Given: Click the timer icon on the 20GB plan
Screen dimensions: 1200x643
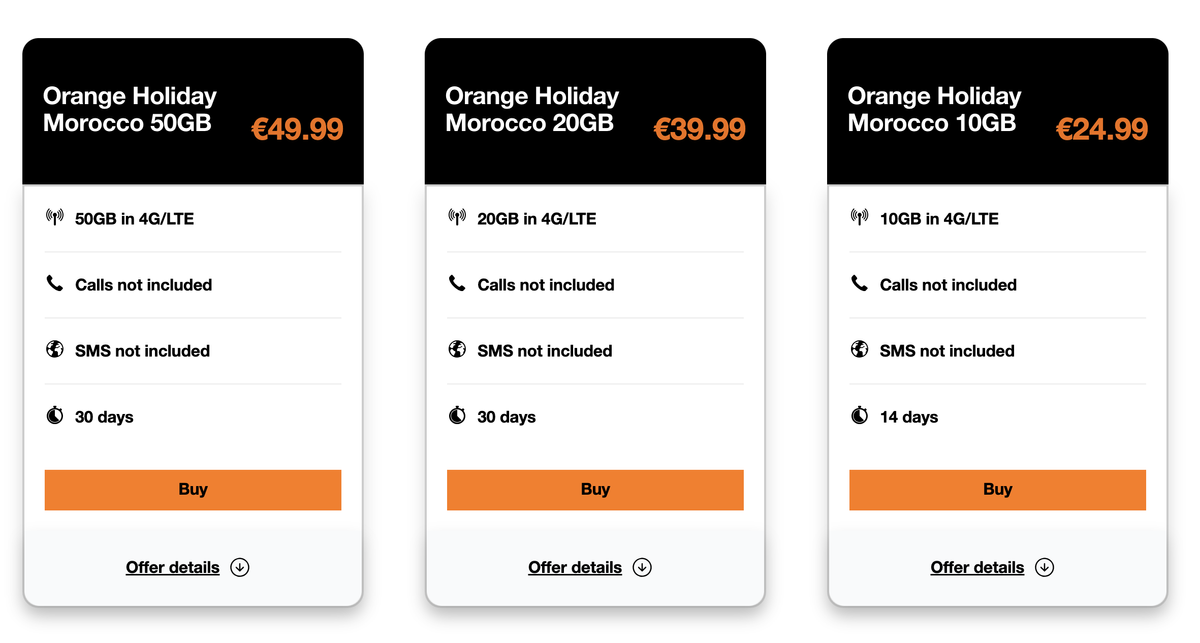Looking at the screenshot, I should (x=457, y=416).
